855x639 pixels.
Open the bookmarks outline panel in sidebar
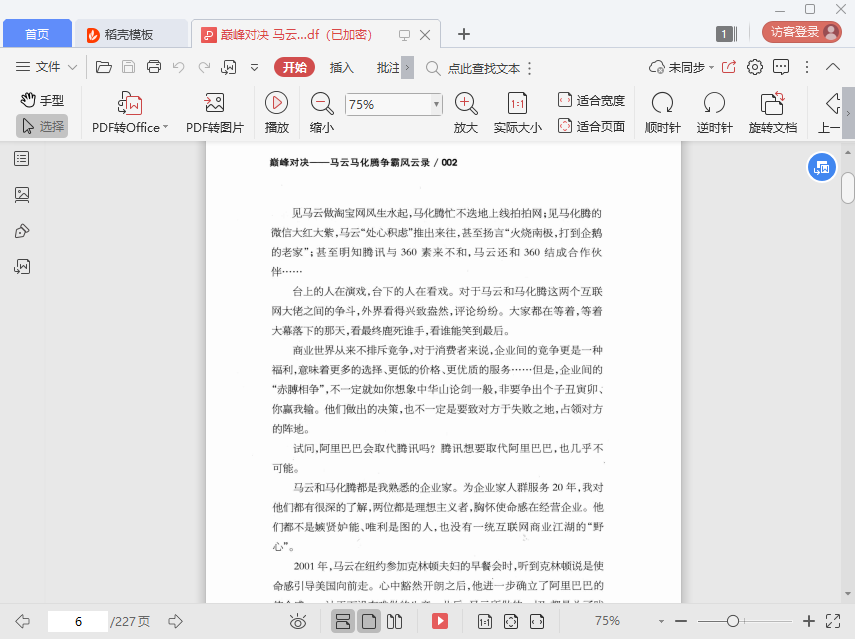click(x=22, y=159)
